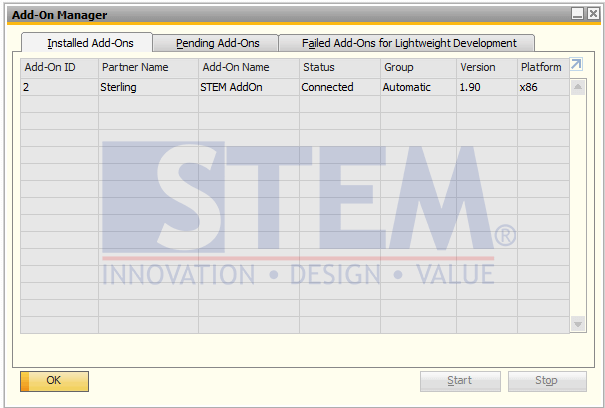Select the 'x86' platform cell
This screenshot has width=605, height=408.
point(543,87)
